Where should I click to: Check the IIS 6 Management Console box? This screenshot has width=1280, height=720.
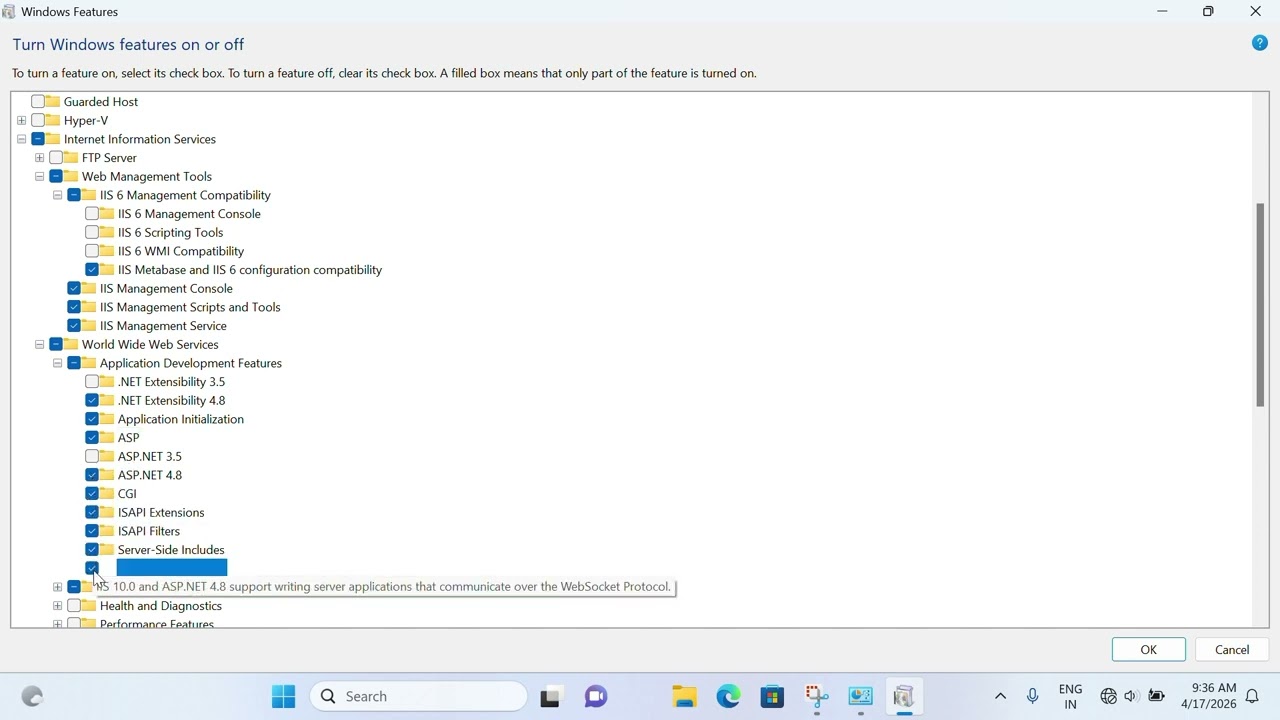click(x=92, y=214)
